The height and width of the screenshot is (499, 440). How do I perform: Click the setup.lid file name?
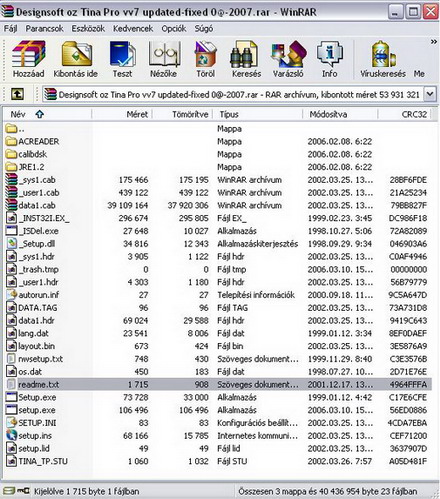click(x=34, y=448)
